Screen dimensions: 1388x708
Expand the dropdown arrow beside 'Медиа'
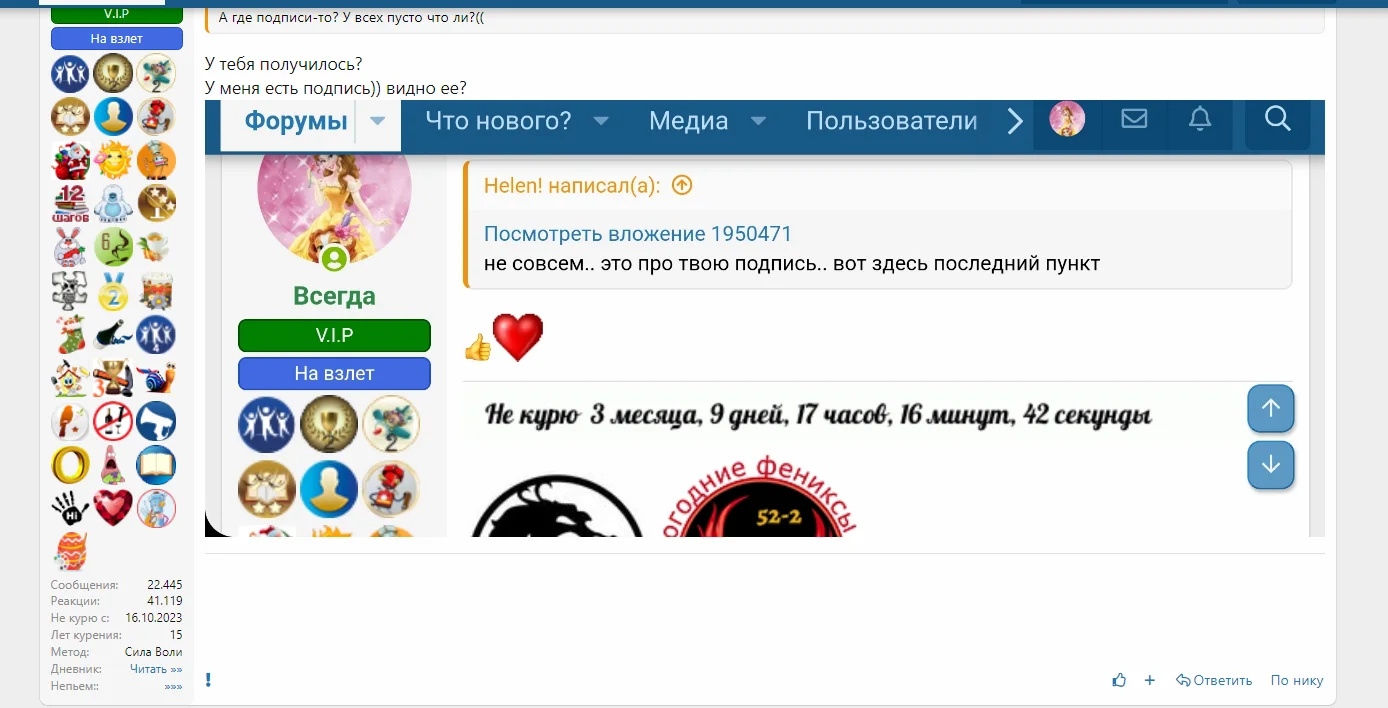(758, 121)
